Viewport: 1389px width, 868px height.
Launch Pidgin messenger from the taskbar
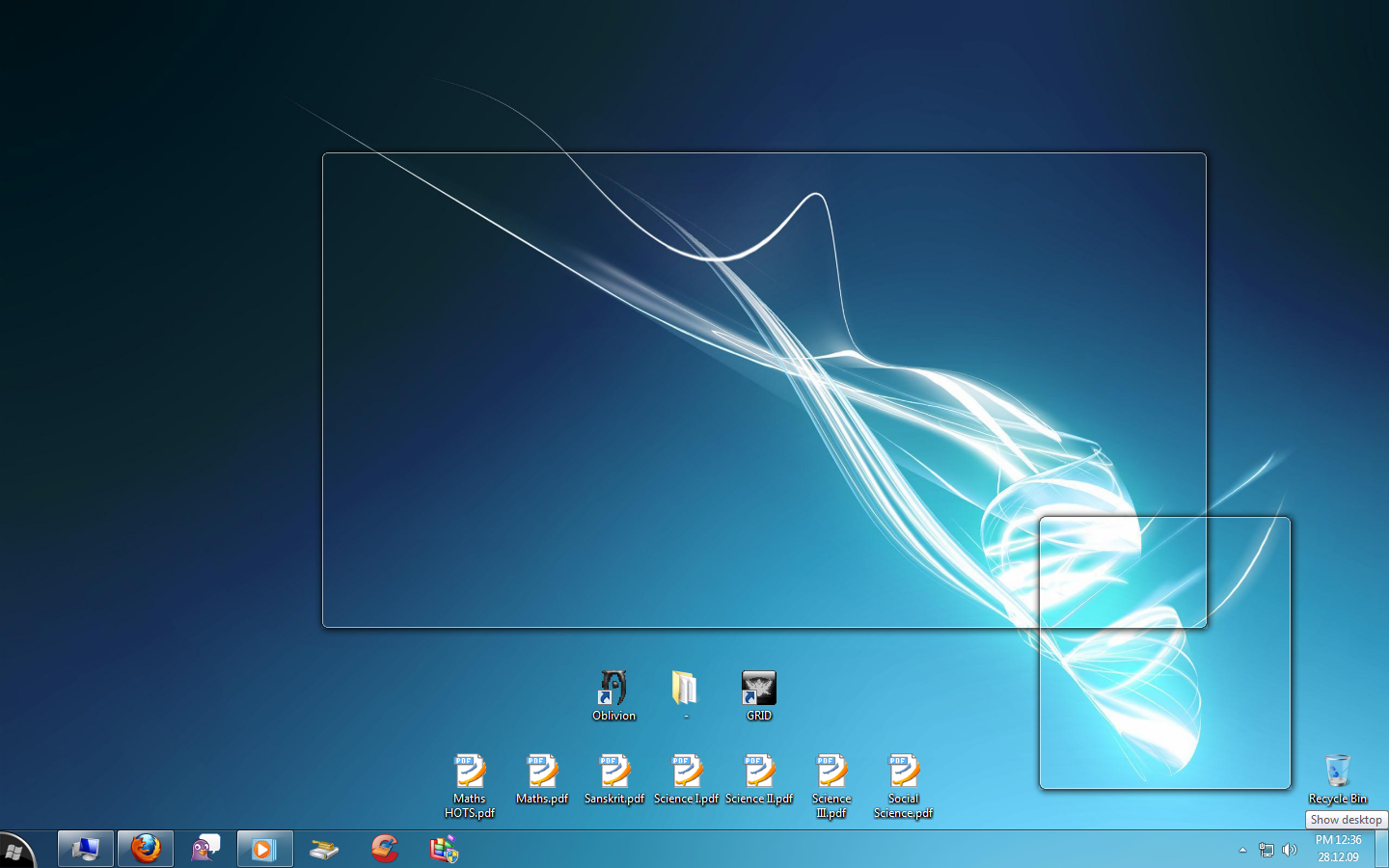(204, 849)
